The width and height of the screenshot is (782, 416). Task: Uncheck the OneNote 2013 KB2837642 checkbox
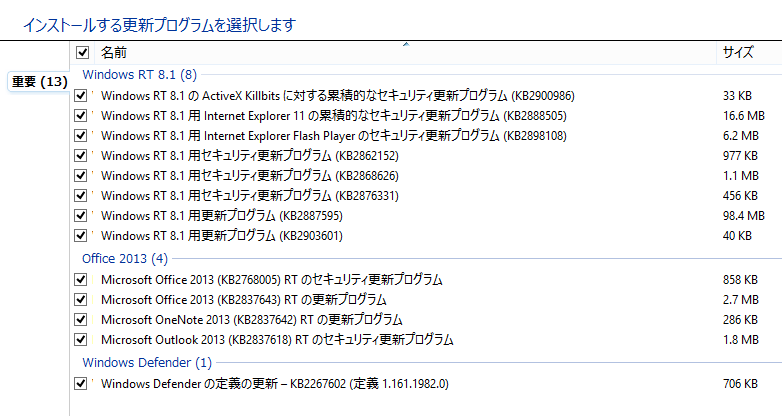(80, 319)
